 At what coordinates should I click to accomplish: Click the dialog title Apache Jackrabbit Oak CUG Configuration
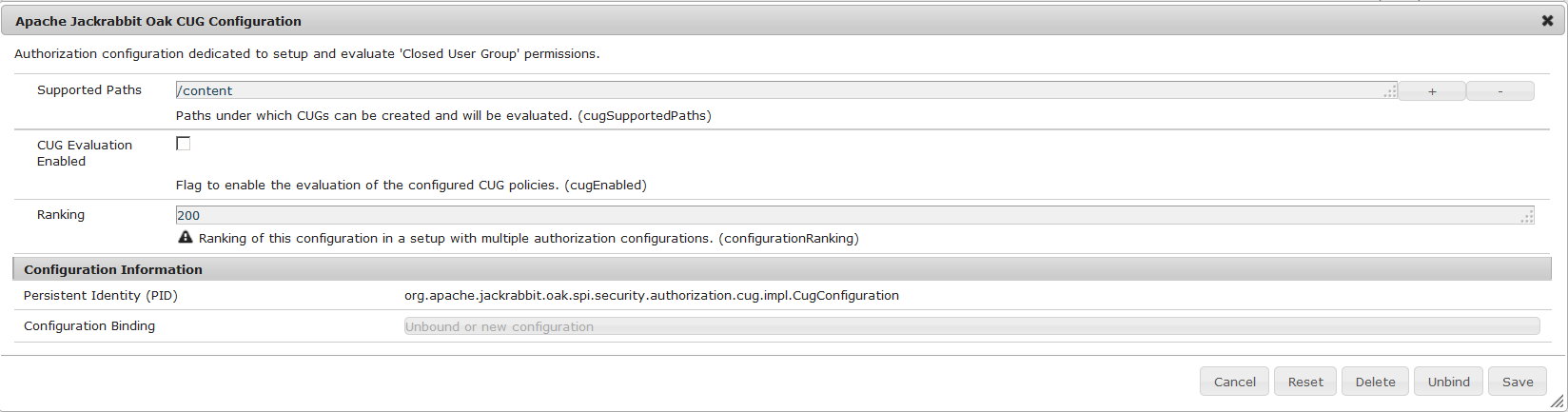click(x=158, y=21)
